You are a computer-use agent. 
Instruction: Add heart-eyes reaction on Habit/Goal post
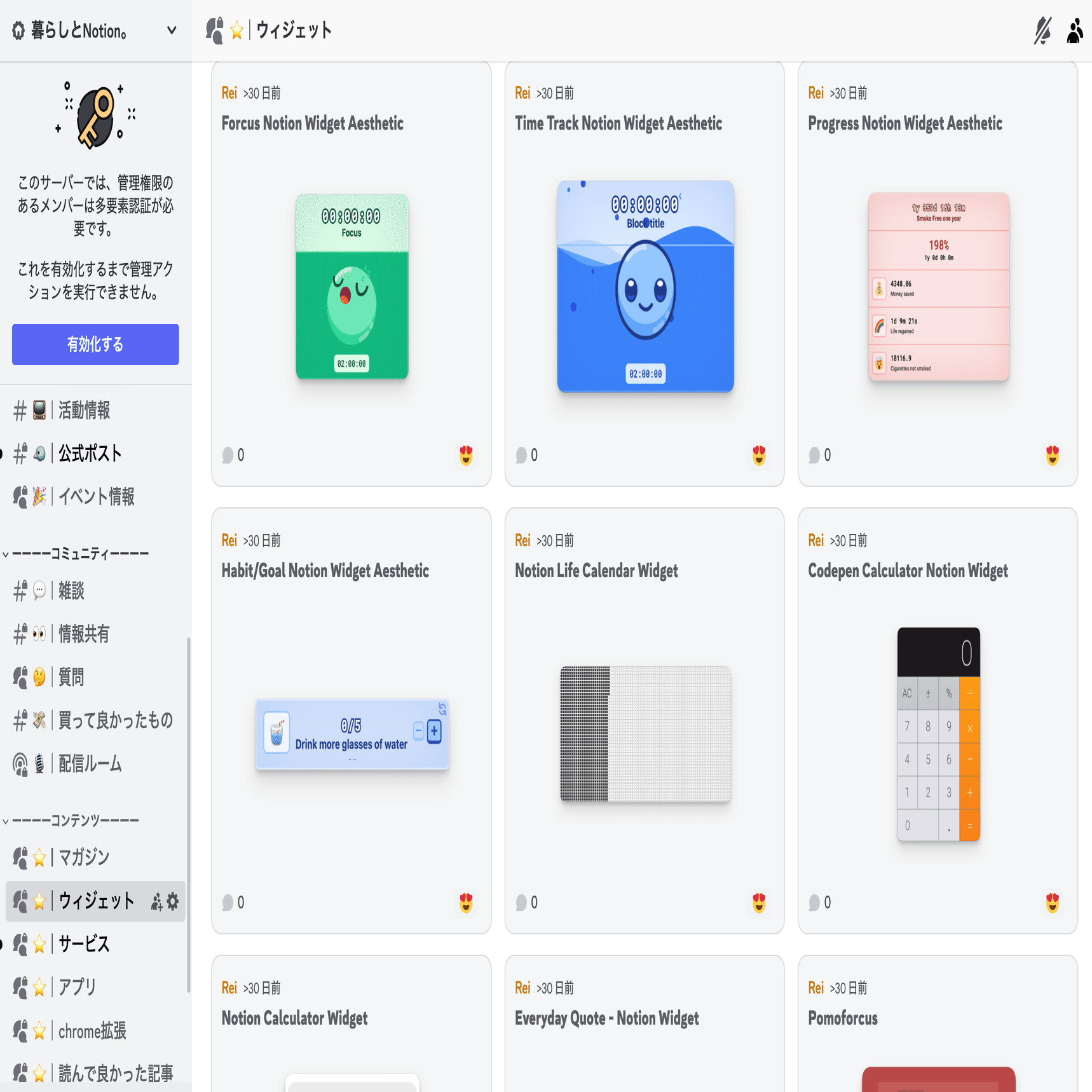pyautogui.click(x=466, y=903)
